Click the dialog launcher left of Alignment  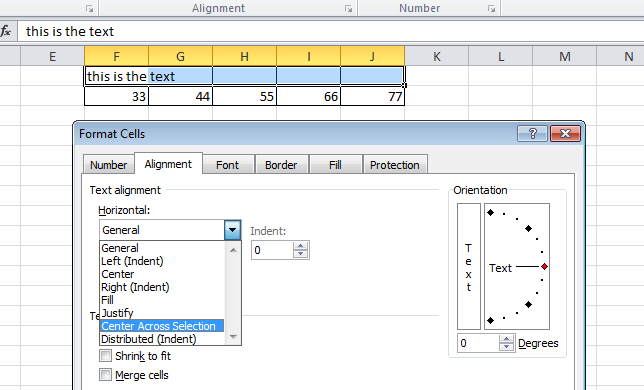click(90, 9)
